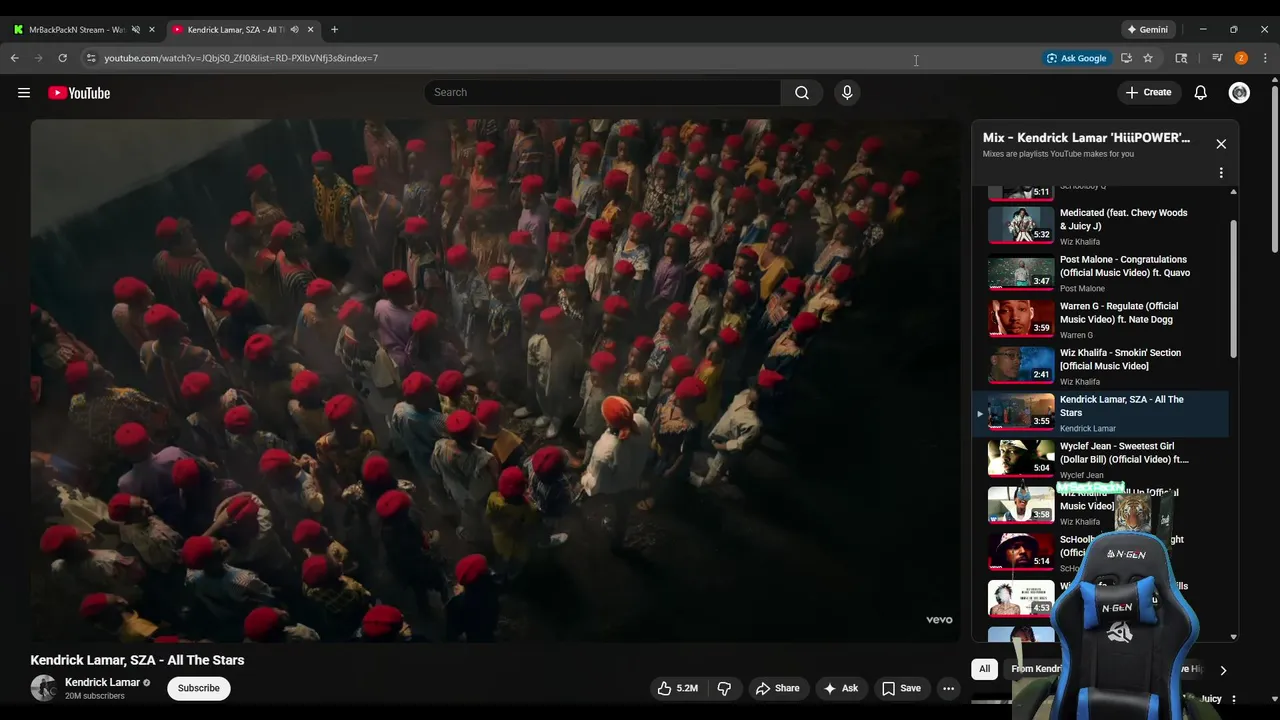Mute the Kendrick Lamar tab audio icon
The height and width of the screenshot is (720, 1280).
294,29
